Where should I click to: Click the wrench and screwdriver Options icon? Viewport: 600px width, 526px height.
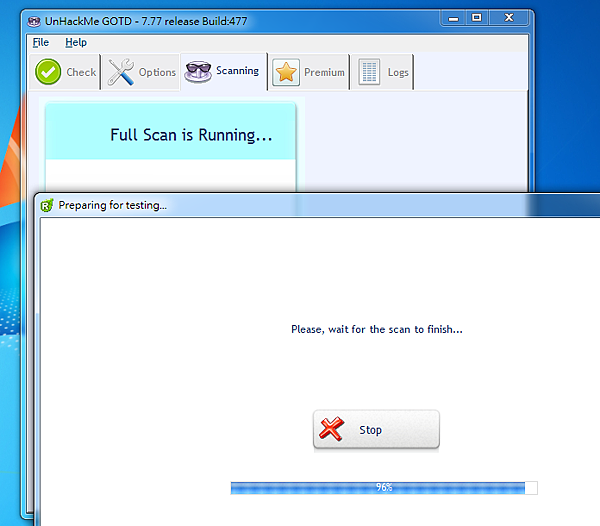click(121, 72)
